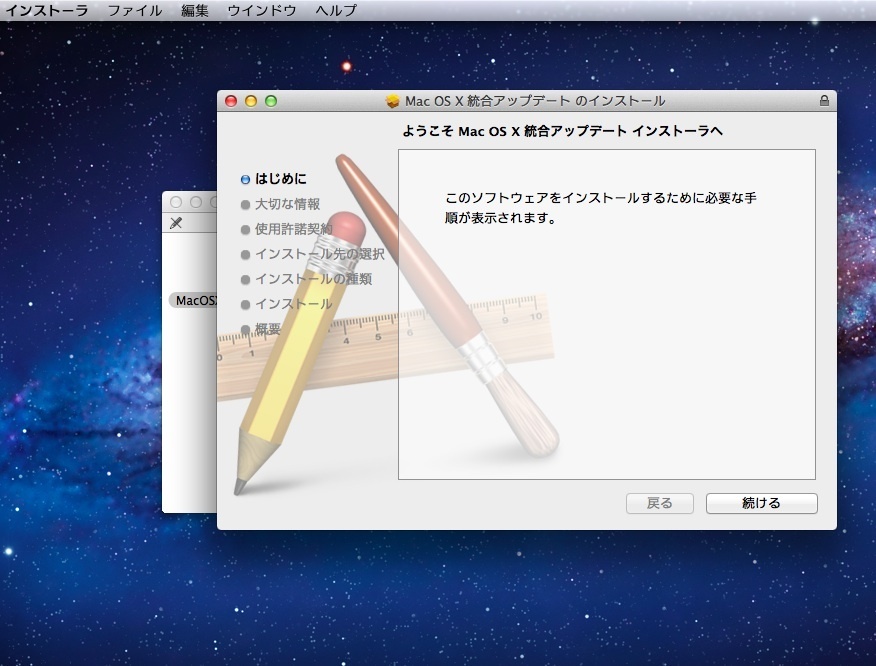
Task: Open the ファイル menu
Action: pos(135,10)
